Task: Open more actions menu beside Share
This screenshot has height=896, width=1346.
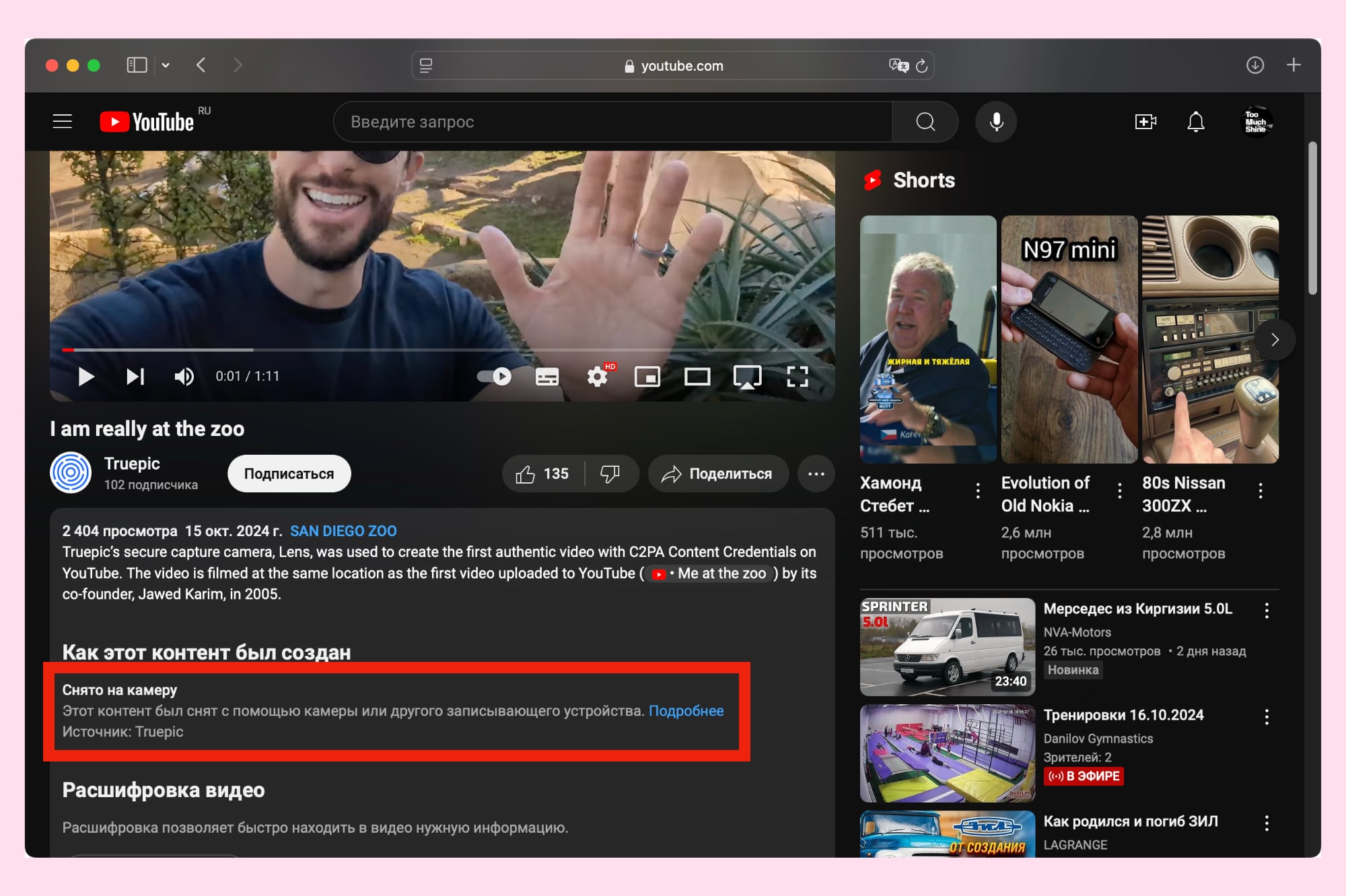Action: (x=816, y=474)
